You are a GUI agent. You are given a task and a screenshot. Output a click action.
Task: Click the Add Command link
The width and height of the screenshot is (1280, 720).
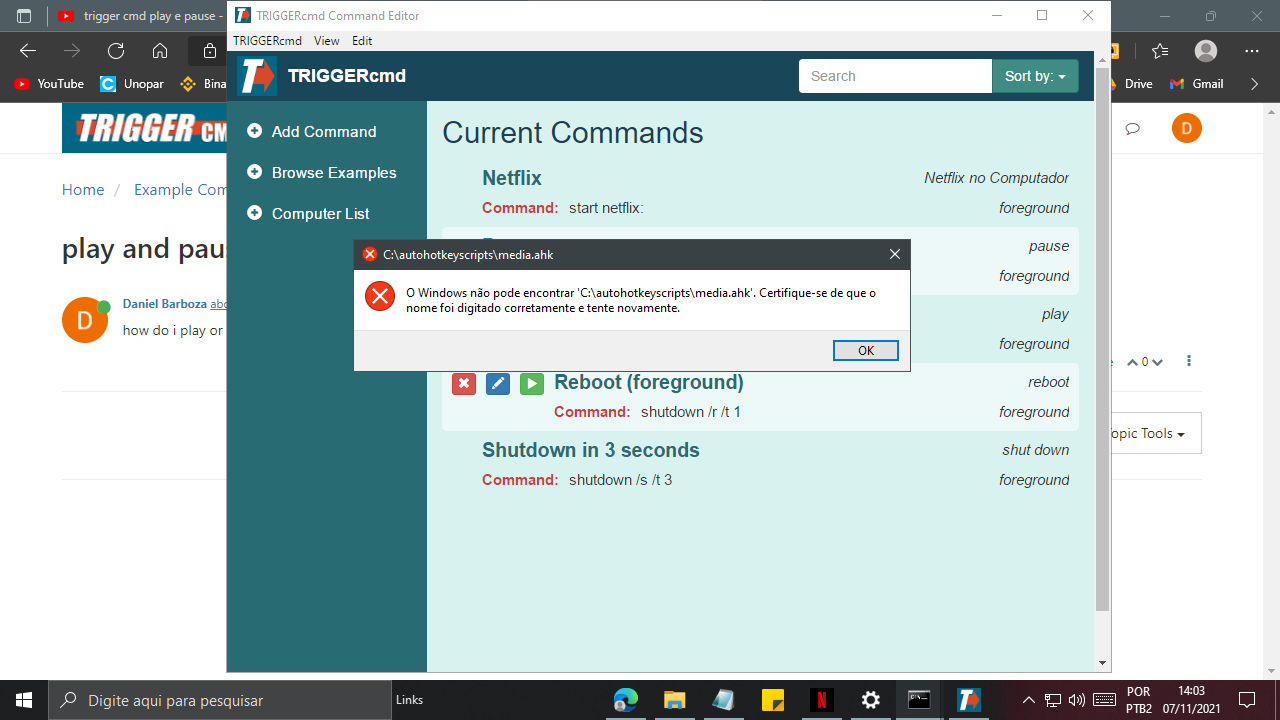(324, 131)
